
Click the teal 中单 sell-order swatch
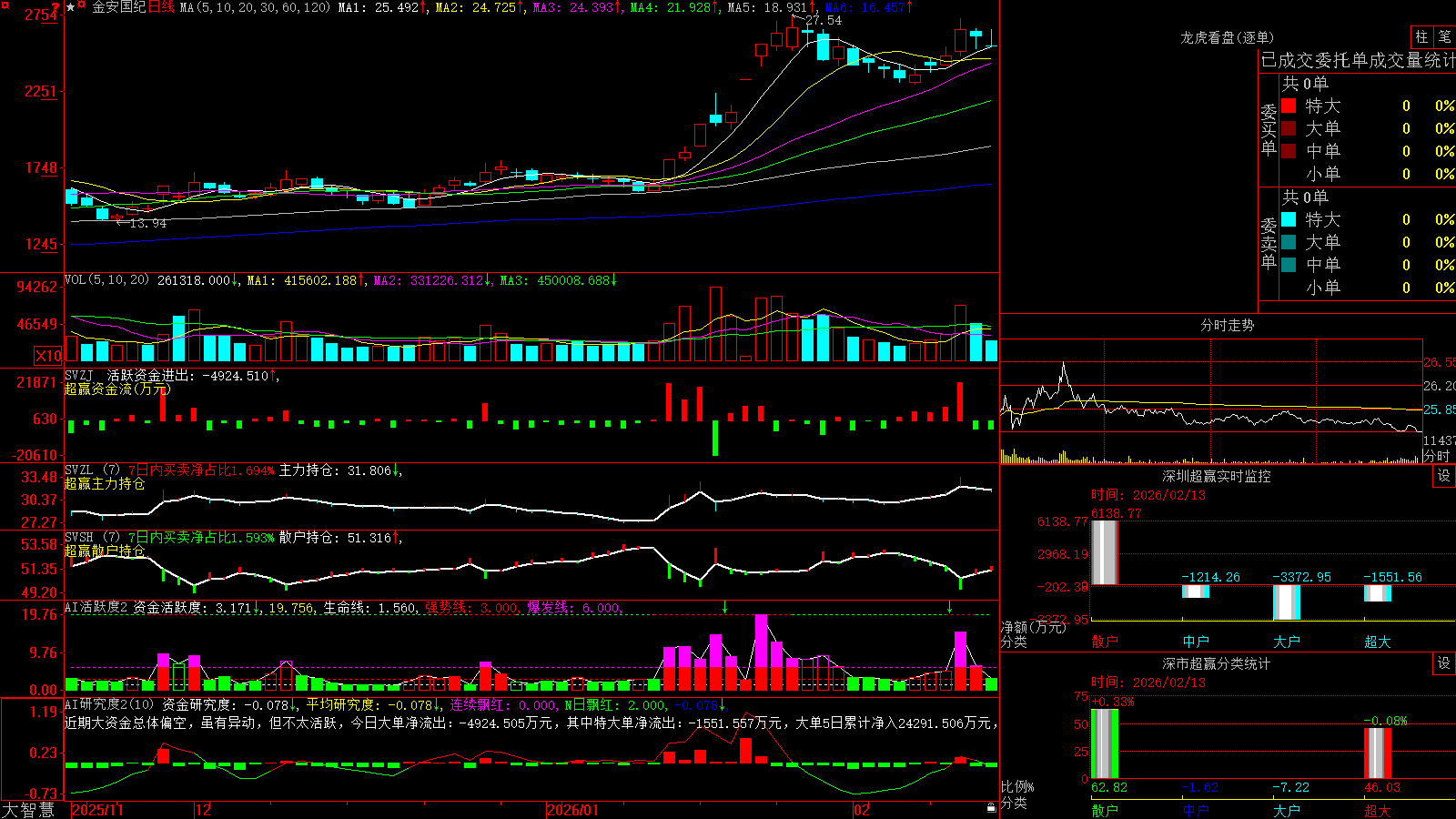1289,265
